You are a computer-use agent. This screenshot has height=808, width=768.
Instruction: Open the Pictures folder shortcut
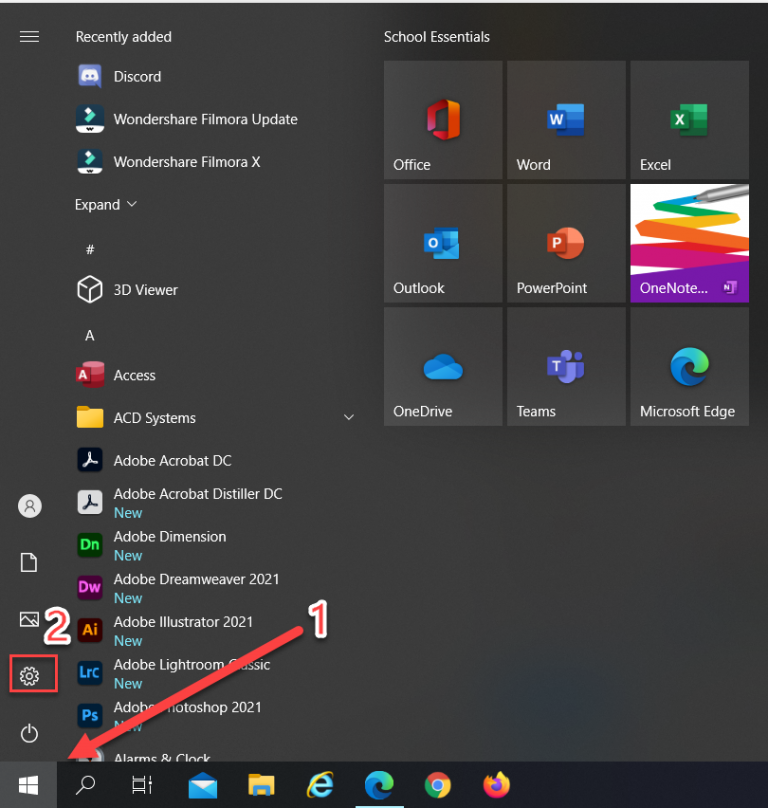[29, 619]
